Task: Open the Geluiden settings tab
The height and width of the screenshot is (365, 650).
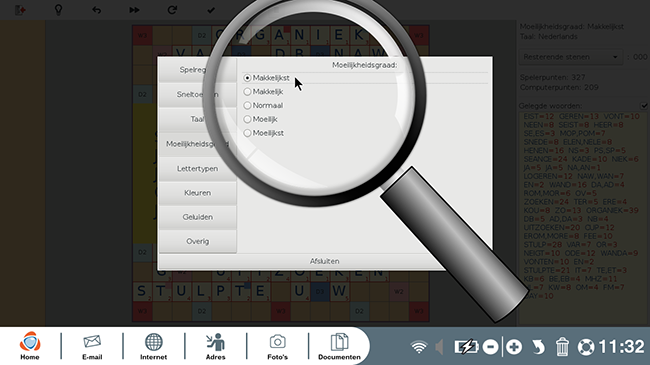Action: coord(197,217)
